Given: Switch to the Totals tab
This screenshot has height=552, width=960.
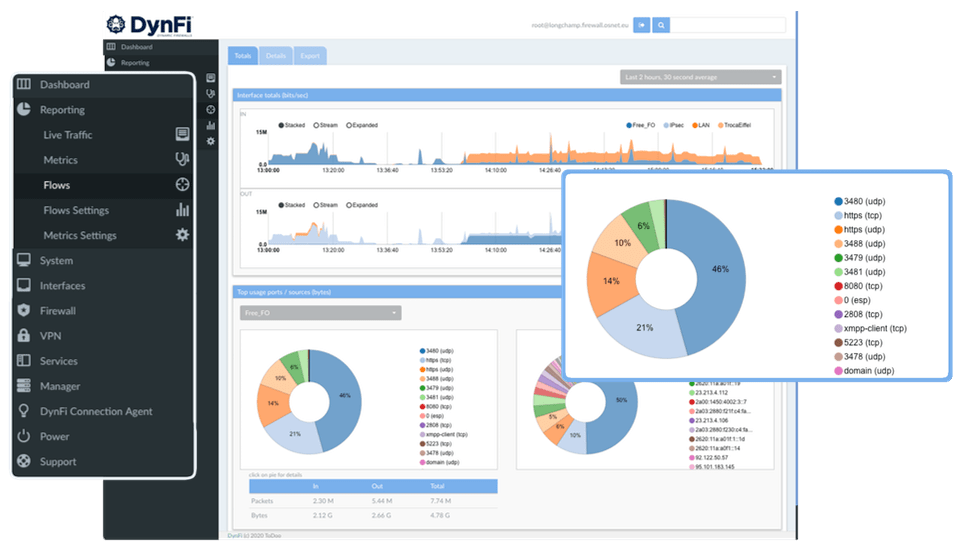Looking at the screenshot, I should [243, 56].
